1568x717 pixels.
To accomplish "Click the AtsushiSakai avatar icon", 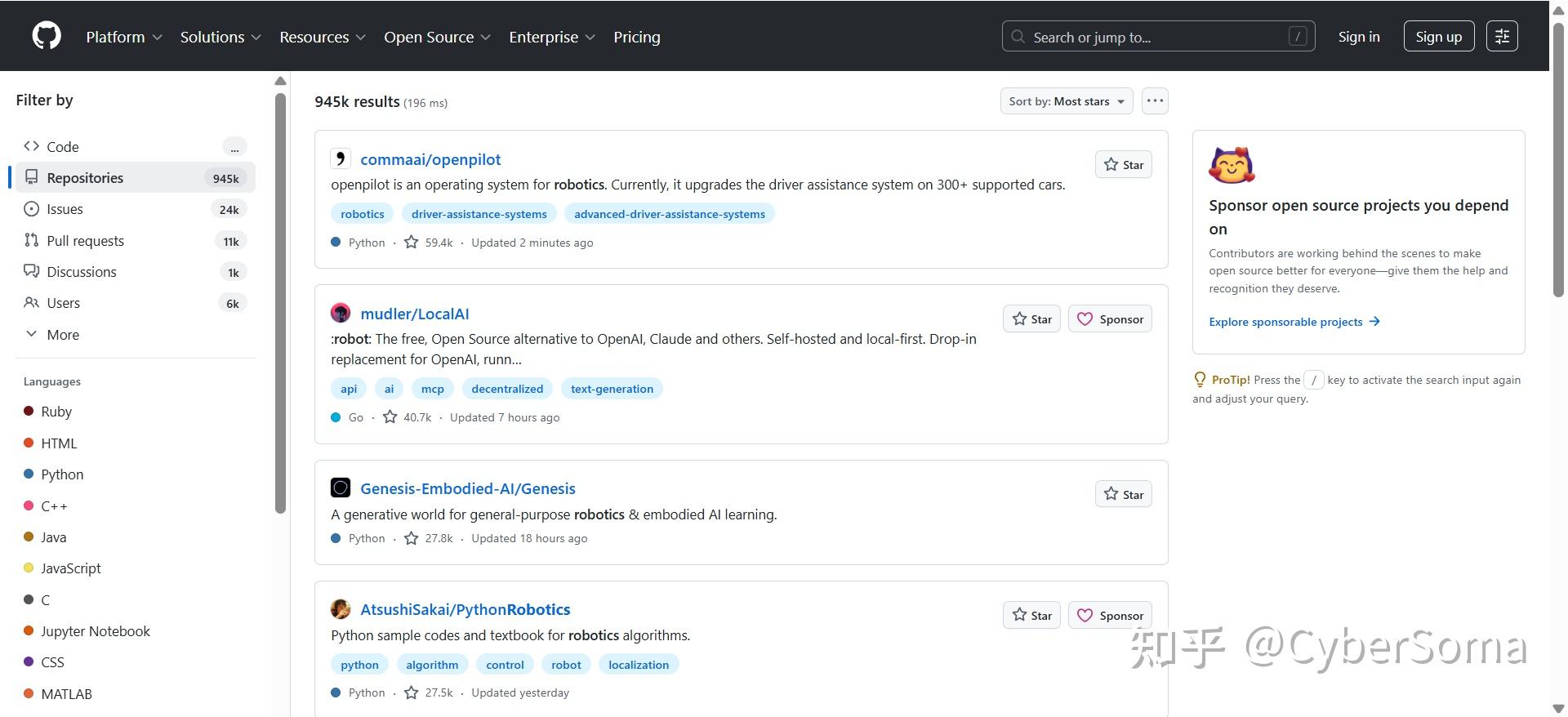I will pyautogui.click(x=341, y=609).
